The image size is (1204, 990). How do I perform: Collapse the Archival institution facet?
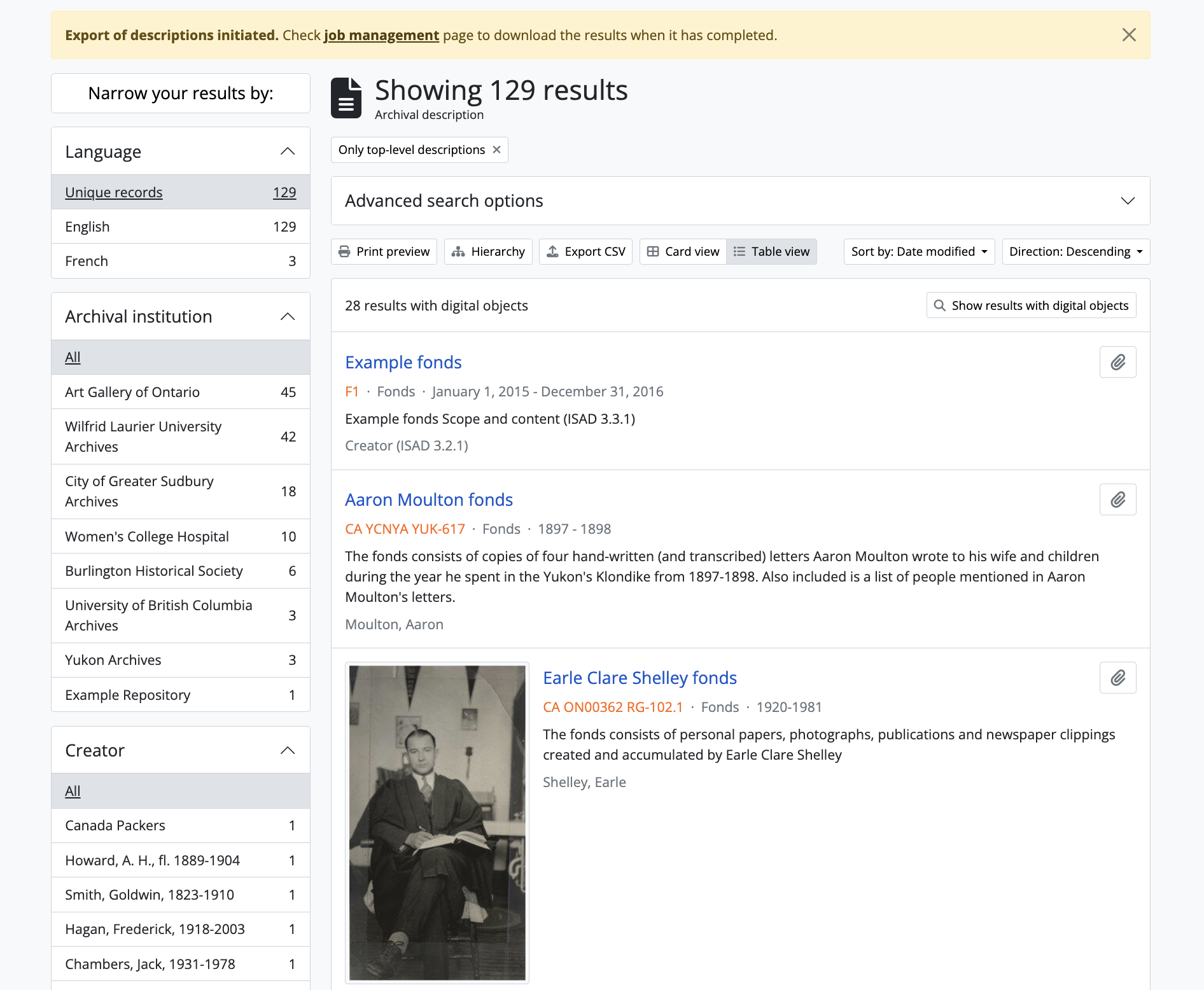tap(288, 316)
